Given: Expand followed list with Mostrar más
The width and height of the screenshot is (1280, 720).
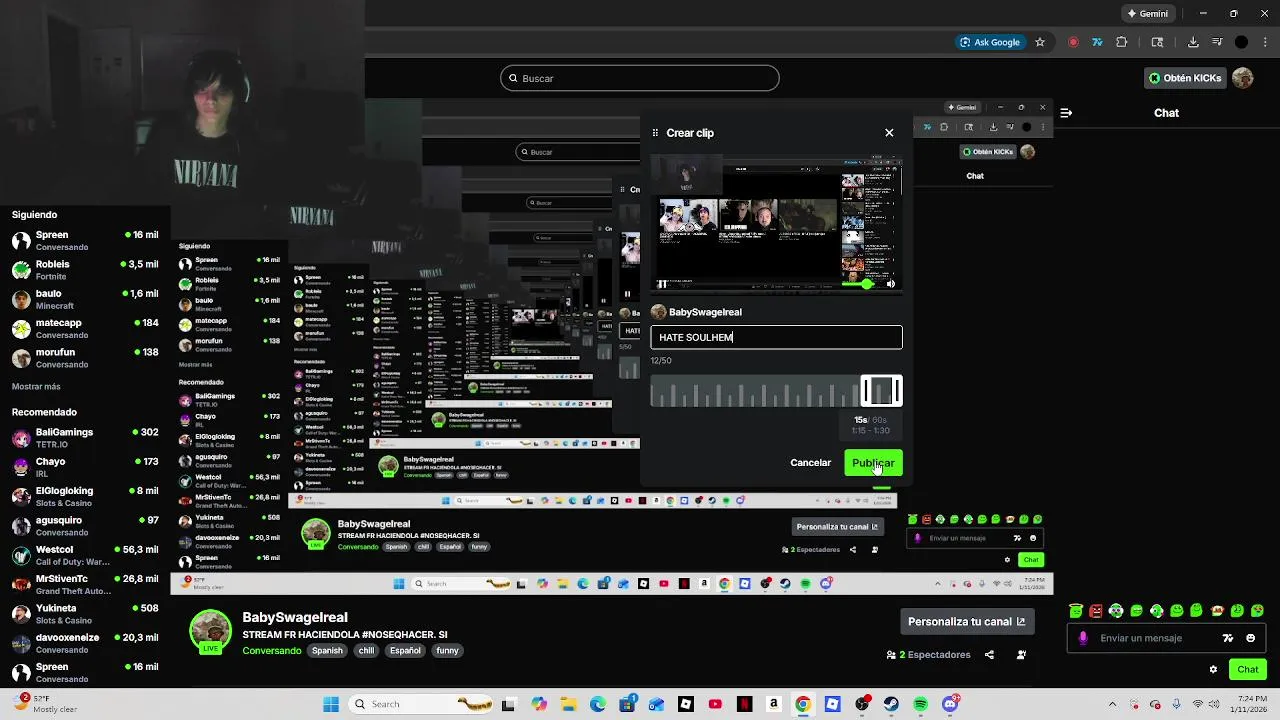Looking at the screenshot, I should click(36, 387).
